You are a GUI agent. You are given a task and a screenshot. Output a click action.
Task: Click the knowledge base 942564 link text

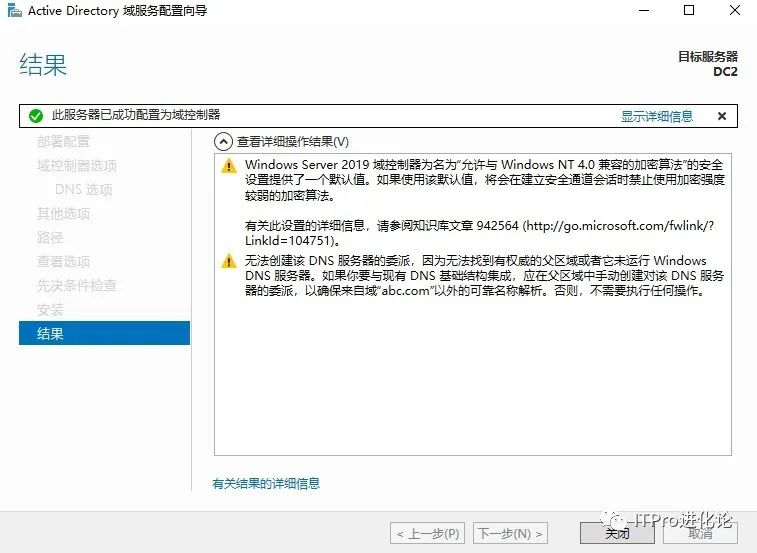(479, 233)
